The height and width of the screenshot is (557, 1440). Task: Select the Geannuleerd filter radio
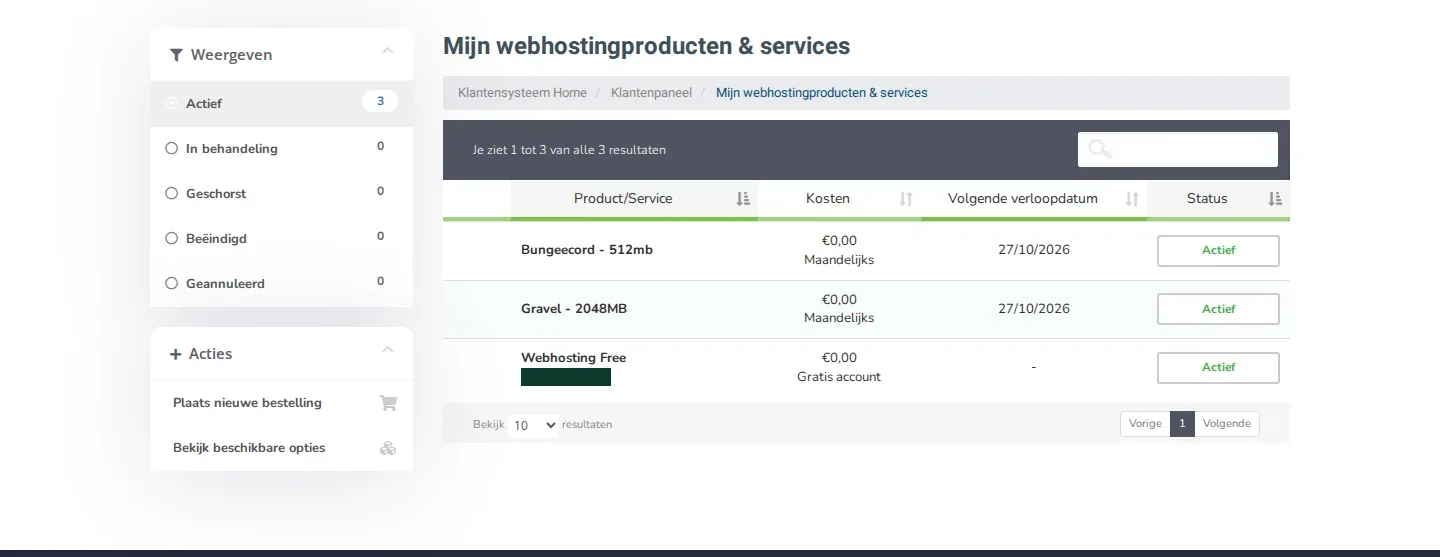[x=171, y=283]
